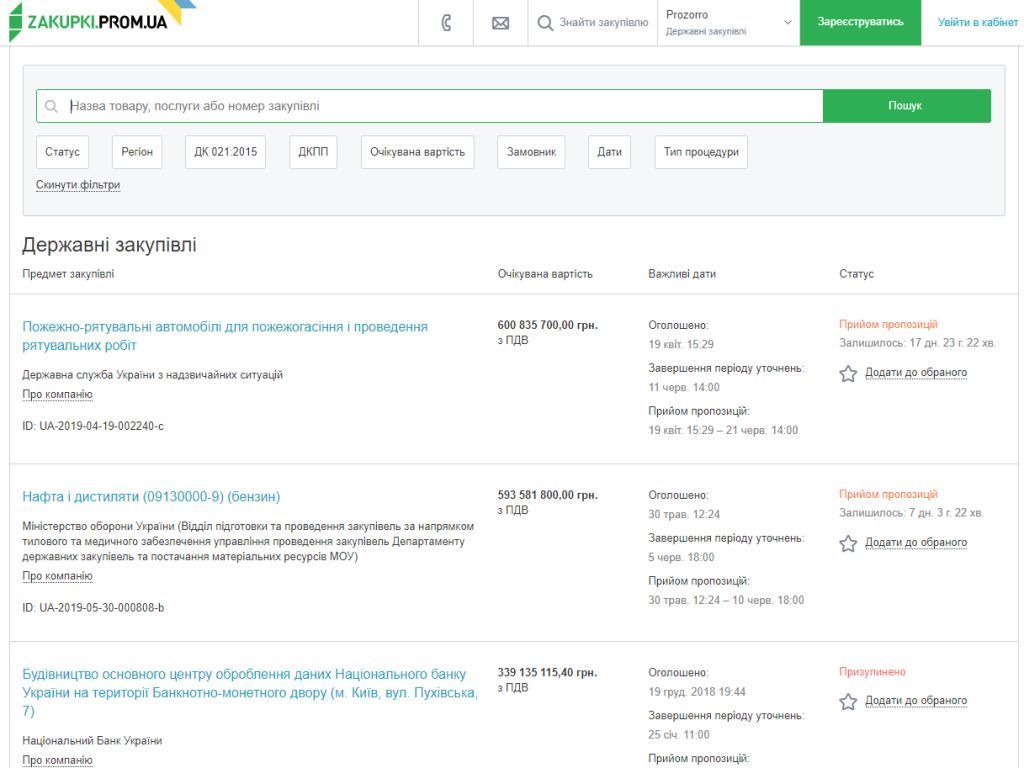Viewport: 1024px width, 768px height.
Task: Click the Державні закупівлі heading
Action: click(x=109, y=245)
